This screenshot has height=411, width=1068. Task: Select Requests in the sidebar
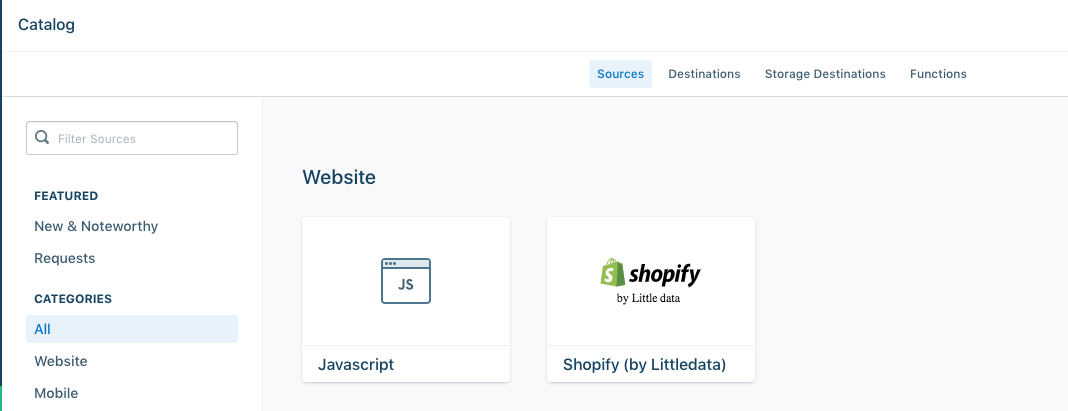(x=65, y=258)
